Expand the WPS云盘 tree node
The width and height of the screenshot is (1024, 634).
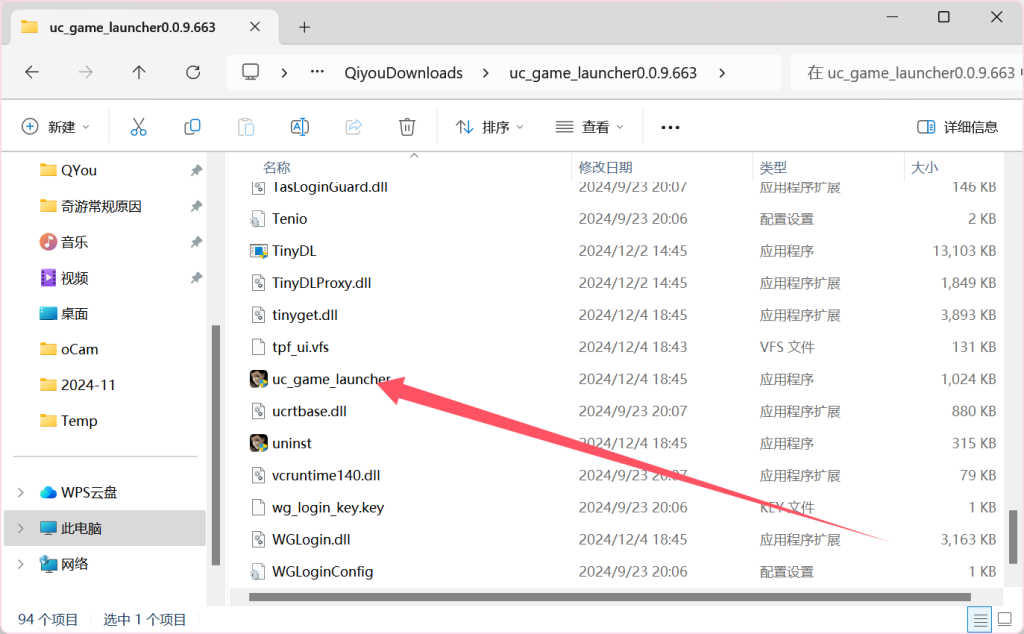(20, 492)
